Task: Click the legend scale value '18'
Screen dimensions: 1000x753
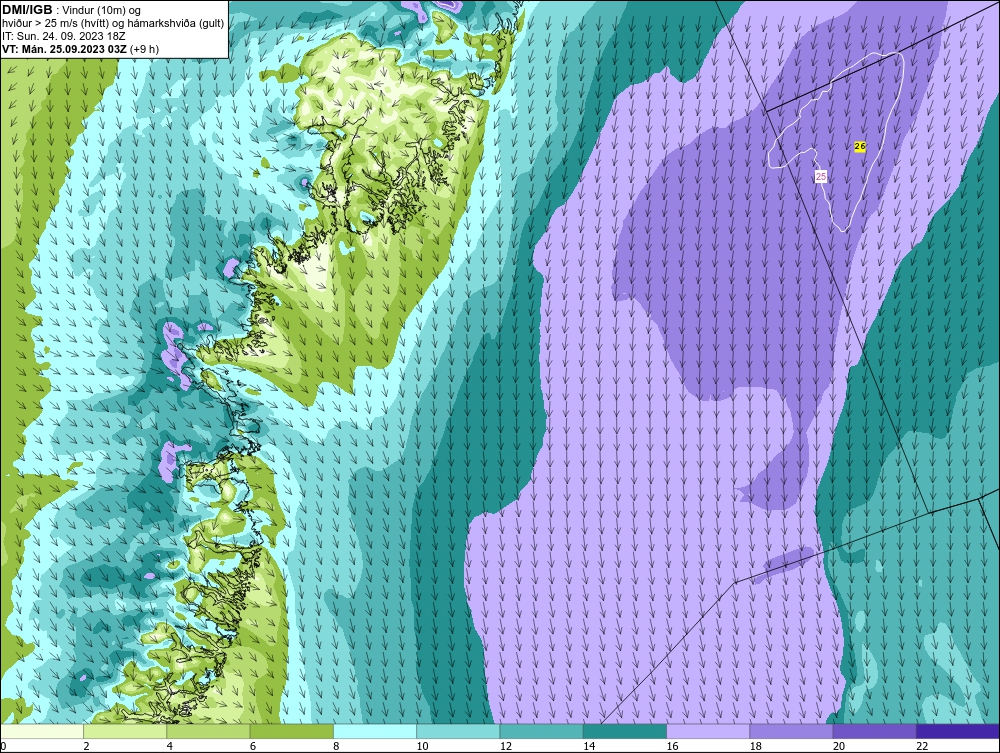Action: pos(755,747)
